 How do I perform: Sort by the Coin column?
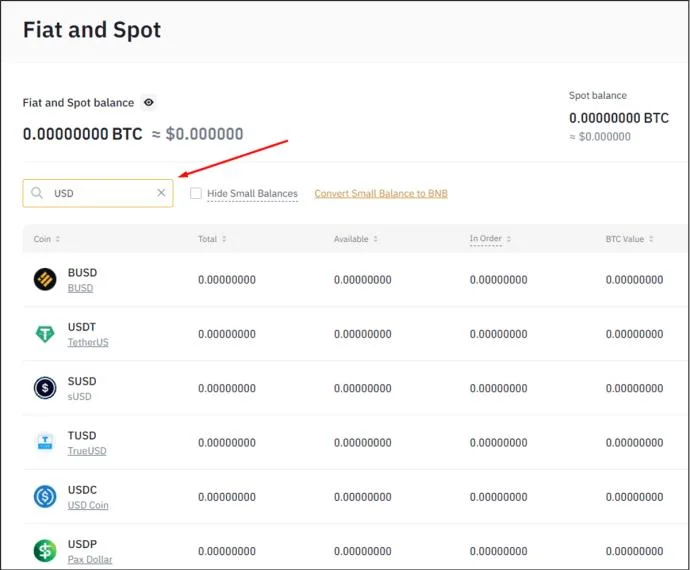[x=47, y=239]
